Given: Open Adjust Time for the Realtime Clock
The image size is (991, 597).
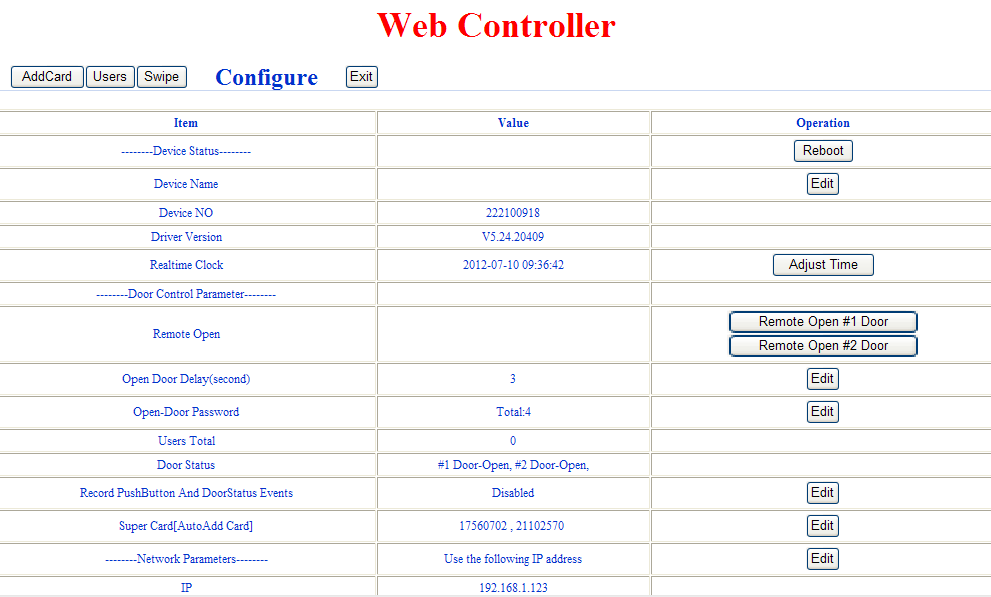Looking at the screenshot, I should (822, 264).
